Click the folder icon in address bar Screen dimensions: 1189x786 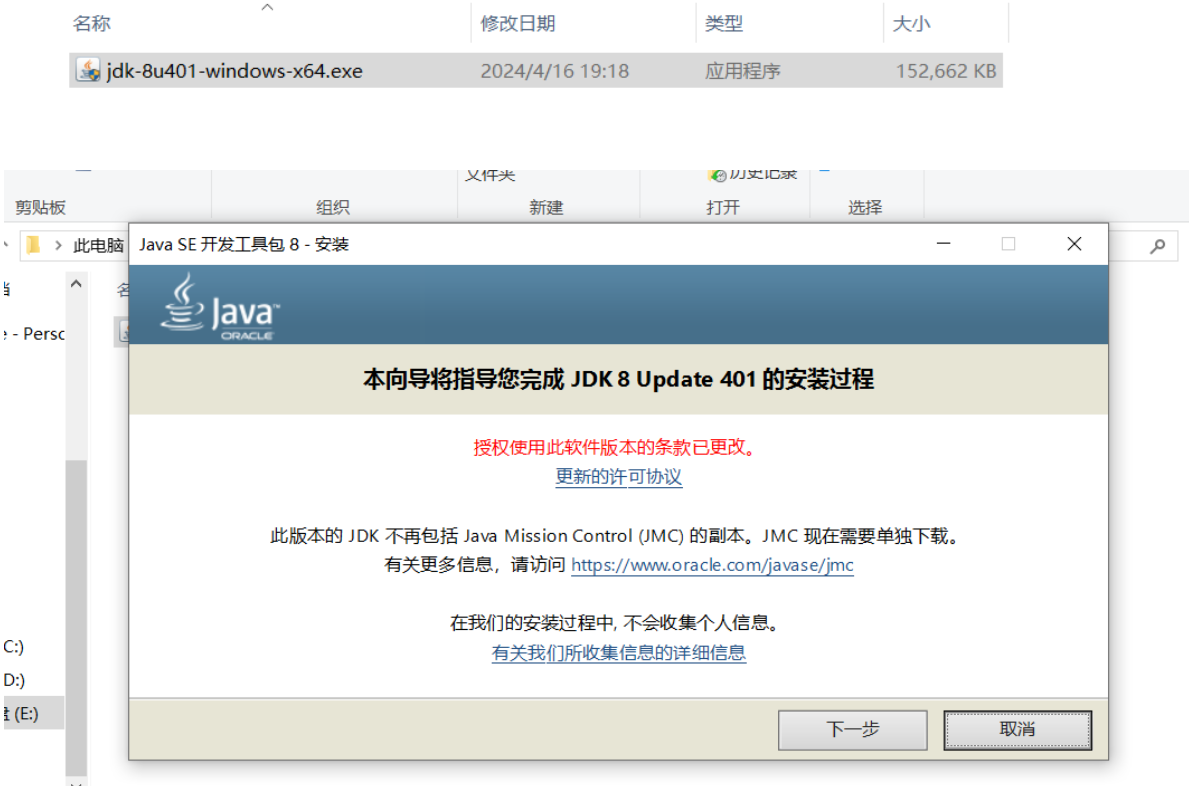33,246
